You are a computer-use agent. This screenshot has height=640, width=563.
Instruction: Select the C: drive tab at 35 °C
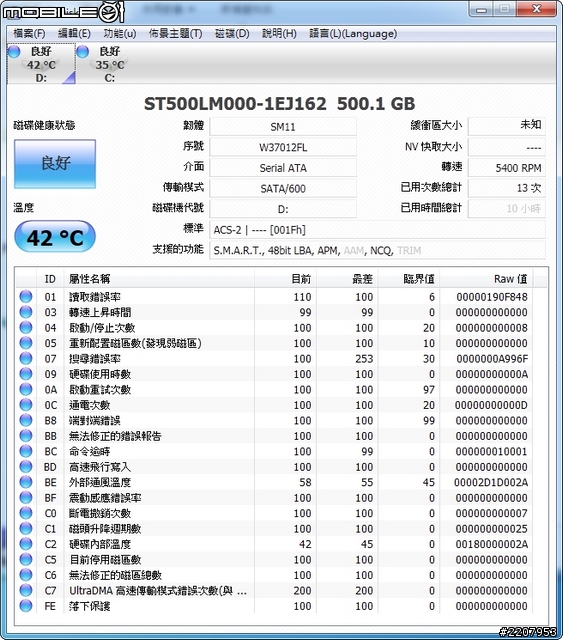(109, 64)
